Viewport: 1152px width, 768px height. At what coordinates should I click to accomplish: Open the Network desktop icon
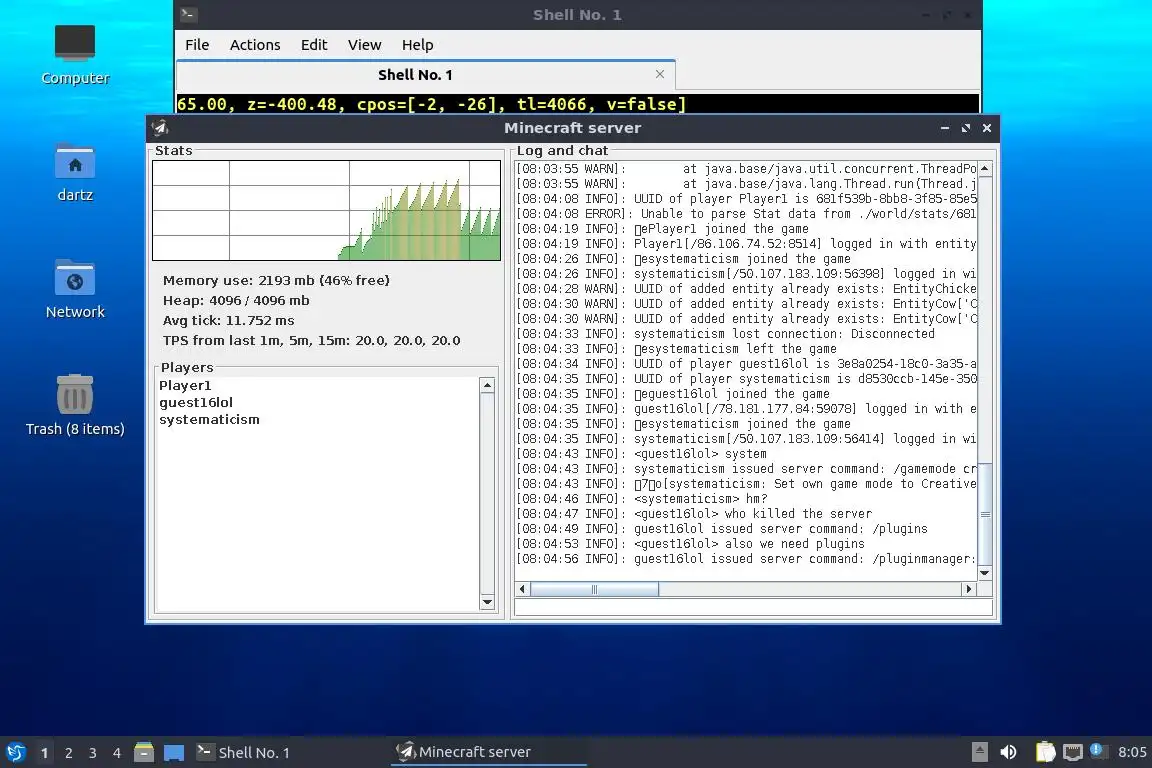[x=75, y=289]
